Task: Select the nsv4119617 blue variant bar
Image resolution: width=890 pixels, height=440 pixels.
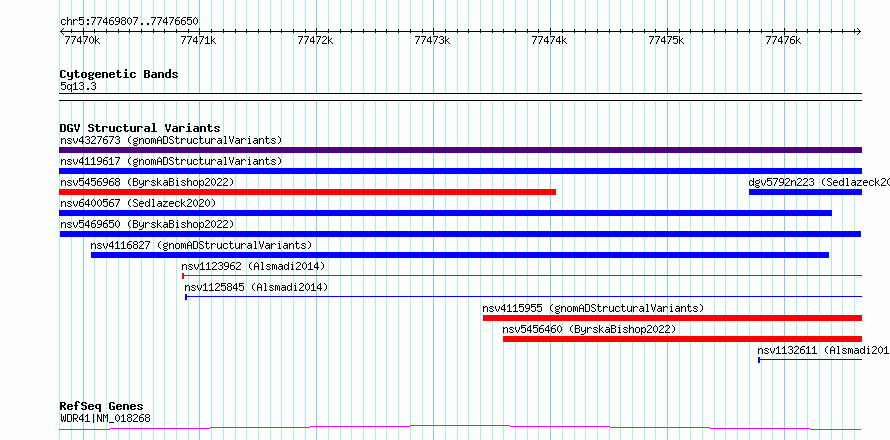Action: (460, 171)
